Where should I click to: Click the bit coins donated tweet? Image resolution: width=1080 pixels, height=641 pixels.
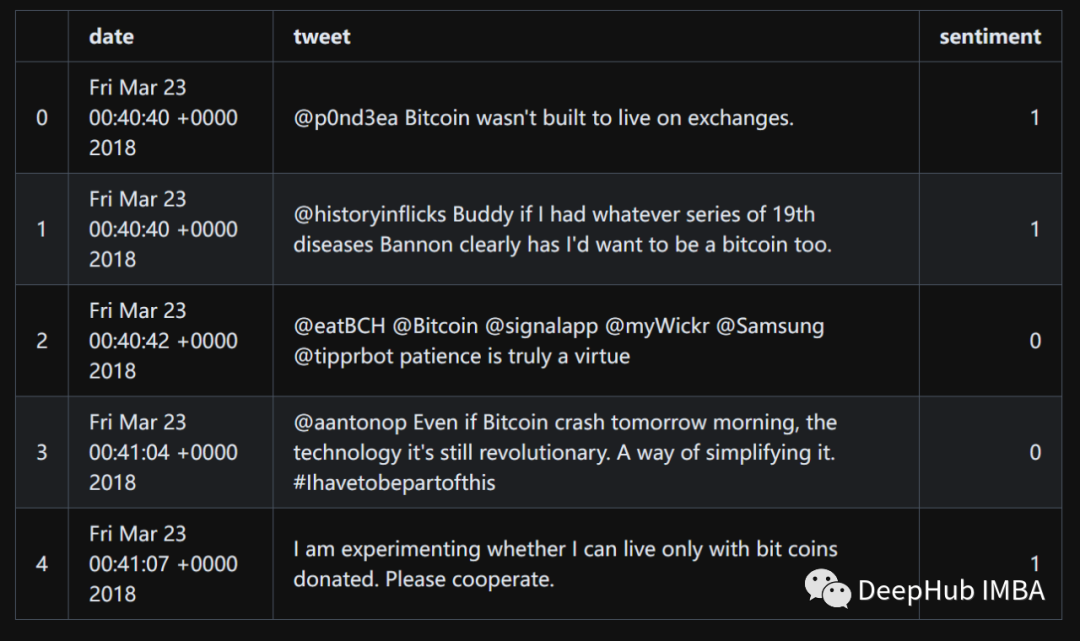565,564
